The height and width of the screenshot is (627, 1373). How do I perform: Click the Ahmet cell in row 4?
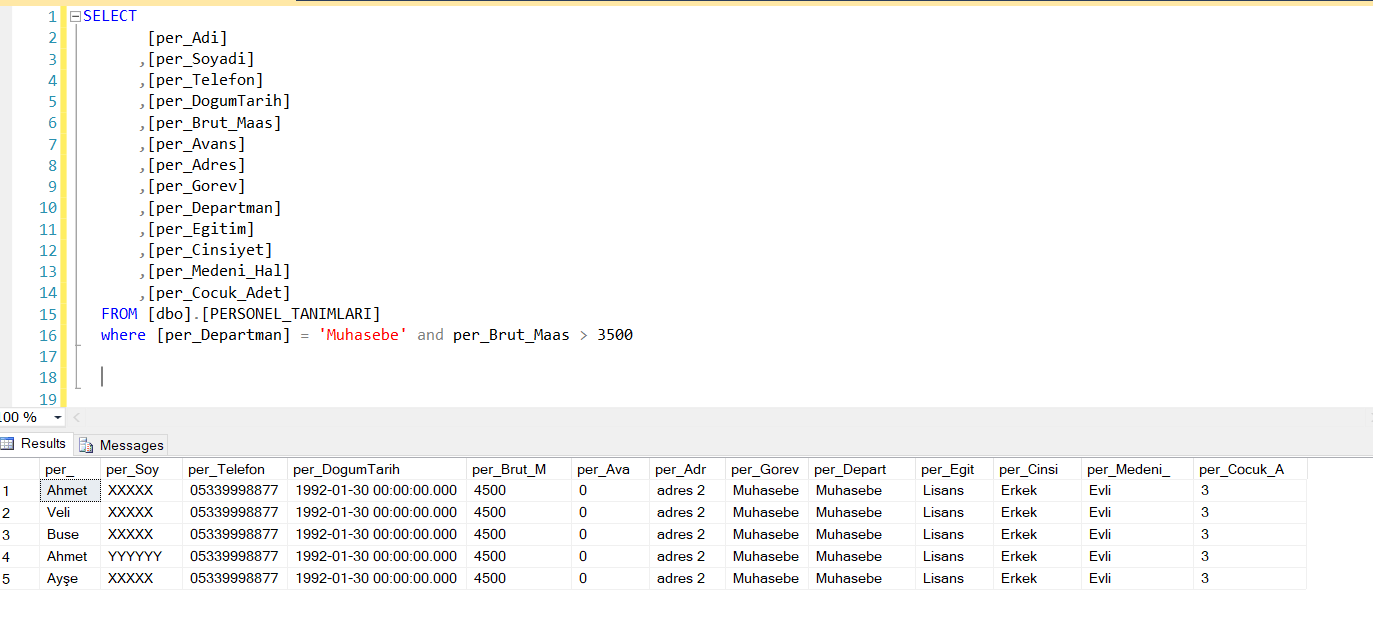pos(66,556)
